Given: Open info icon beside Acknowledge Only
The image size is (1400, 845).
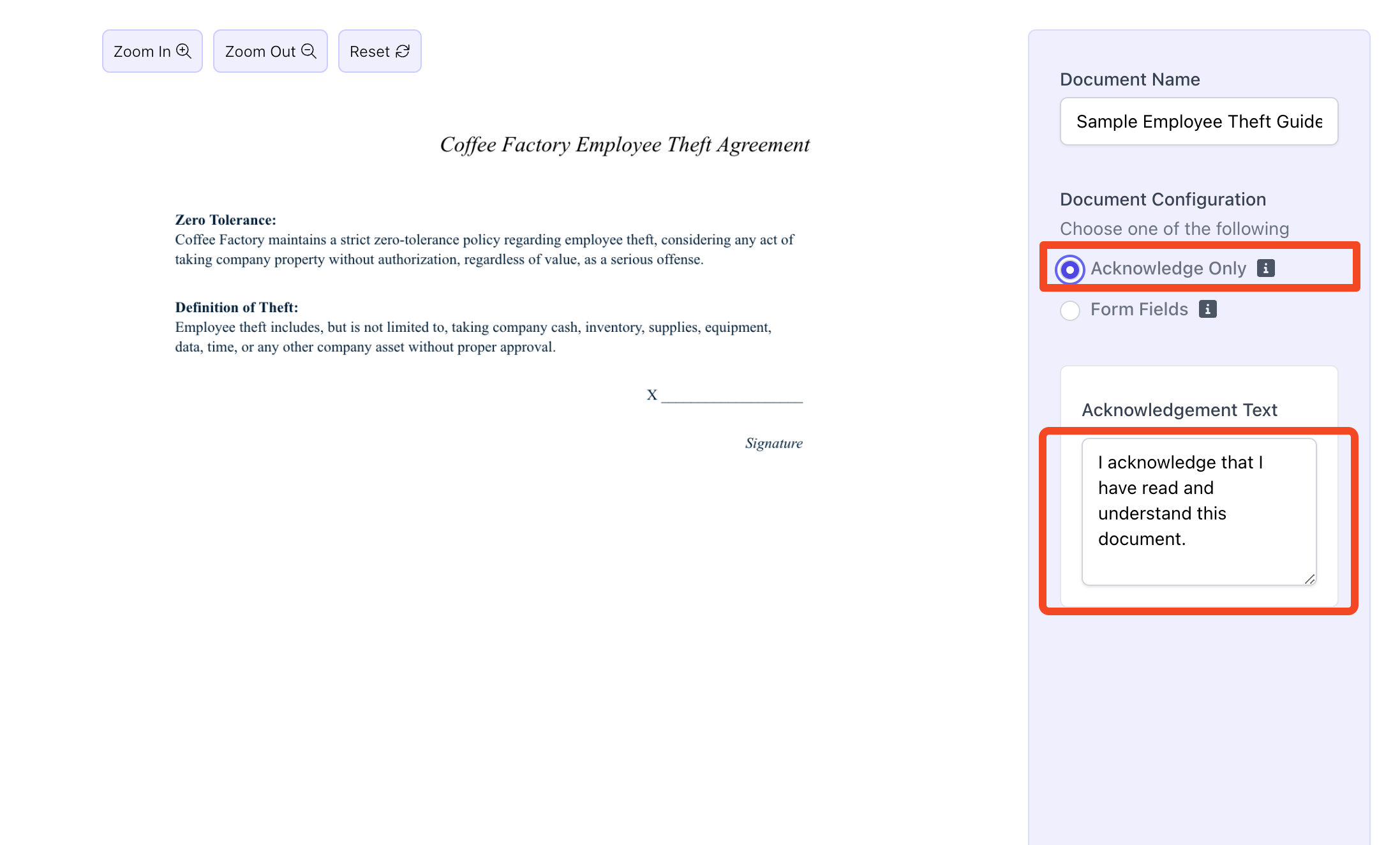Looking at the screenshot, I should point(1265,268).
